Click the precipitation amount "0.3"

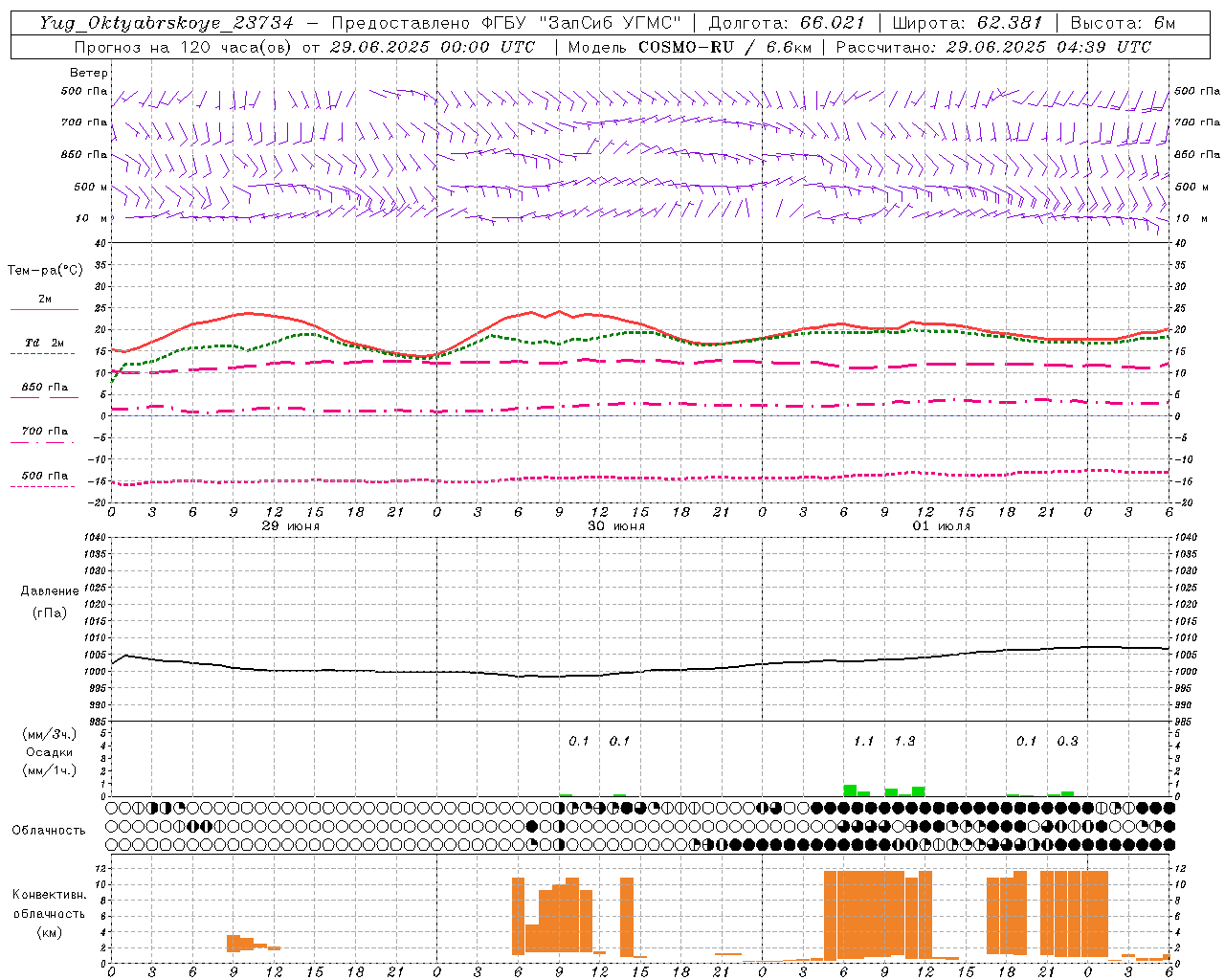pos(1067,742)
